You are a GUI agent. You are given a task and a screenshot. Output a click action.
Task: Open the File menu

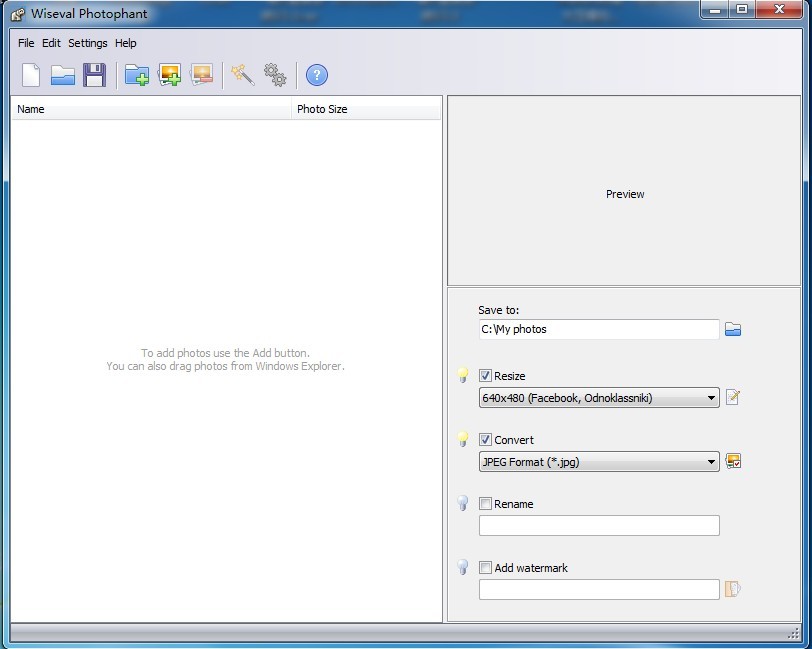(x=26, y=43)
